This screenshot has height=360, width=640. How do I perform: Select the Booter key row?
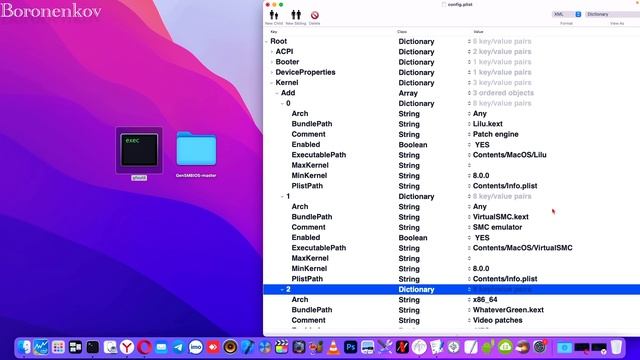[x=287, y=62]
